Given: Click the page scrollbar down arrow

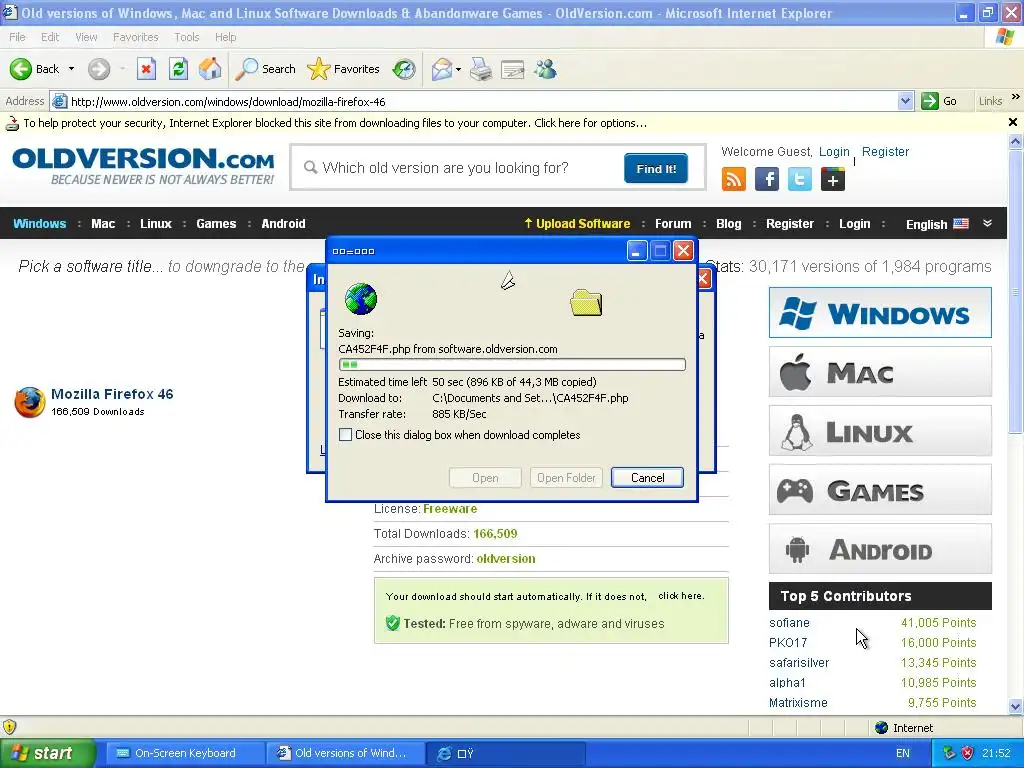Looking at the screenshot, I should click(1015, 706).
